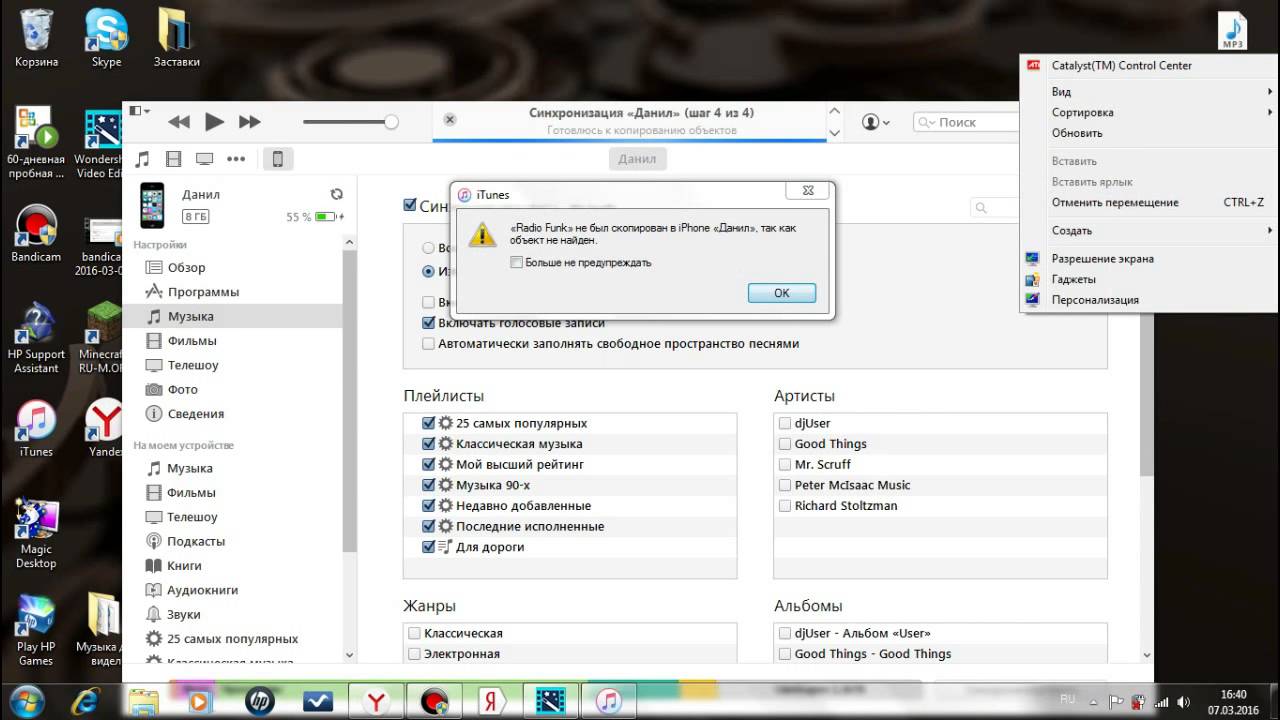
Task: Open the Music library icon in toolbar
Action: point(142,159)
